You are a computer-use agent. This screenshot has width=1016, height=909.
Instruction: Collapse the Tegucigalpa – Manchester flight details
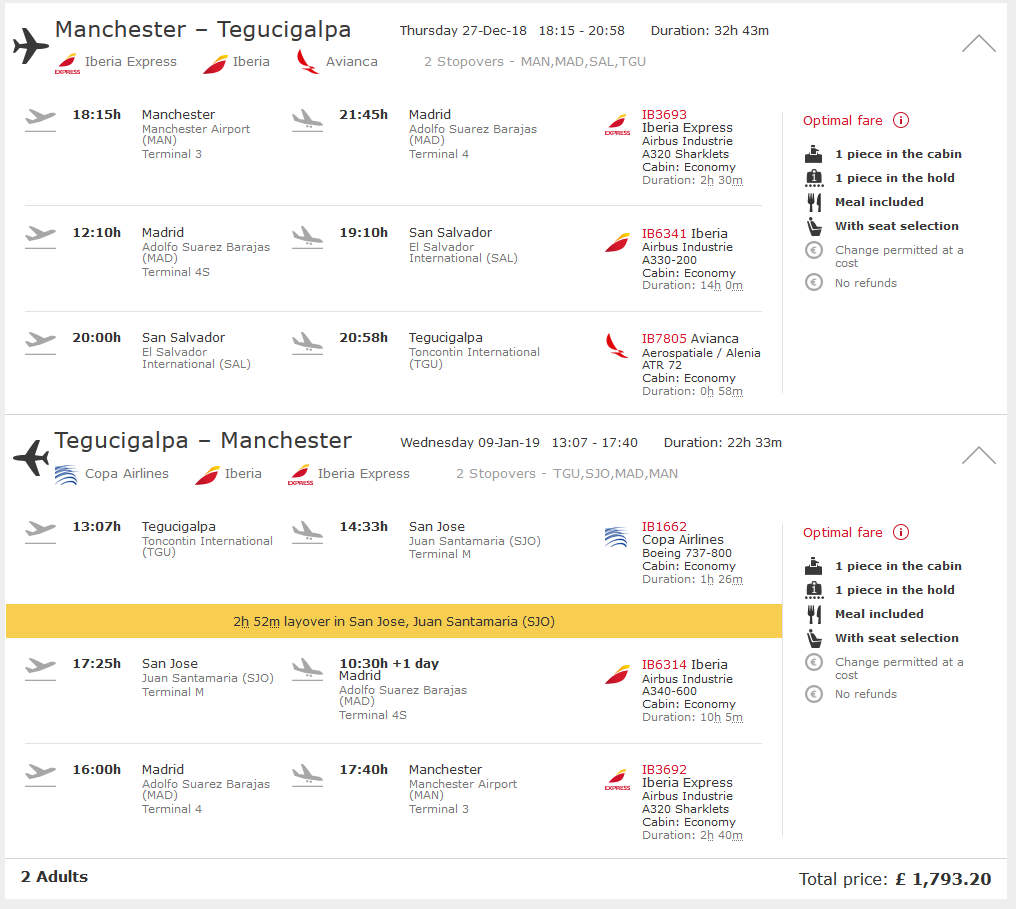tap(978, 455)
